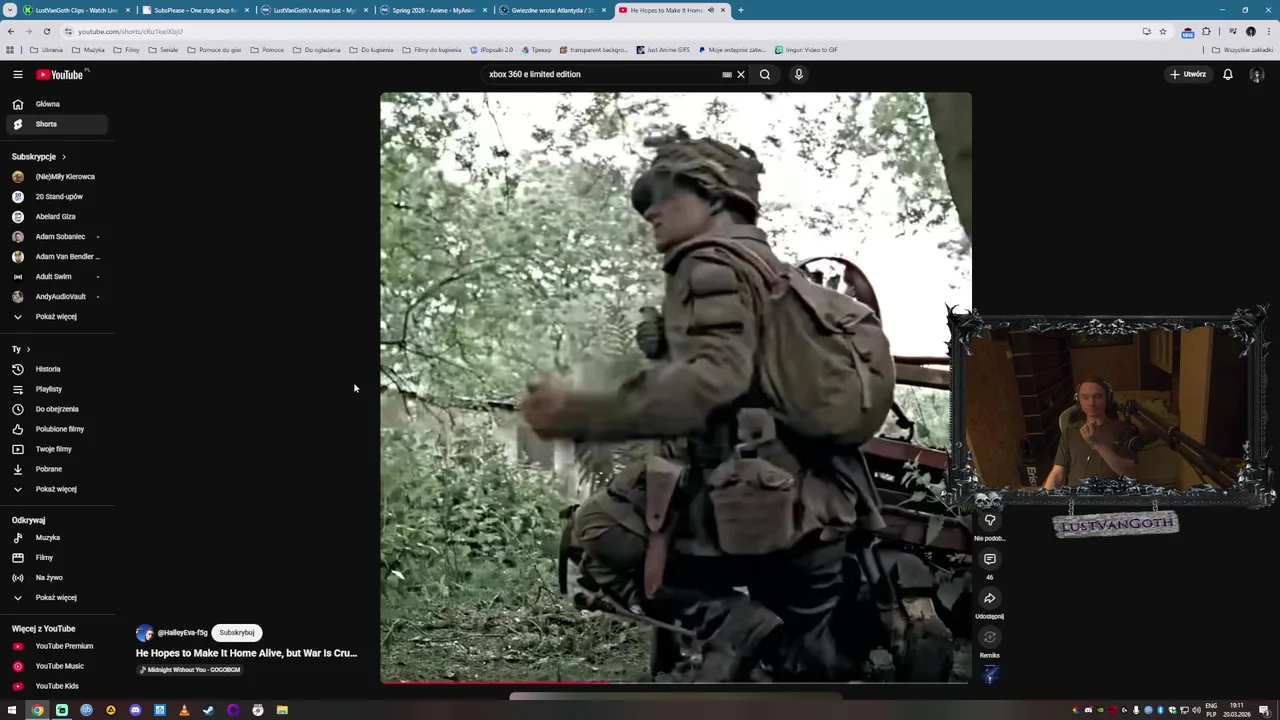Open the Adam Sobaniec channel
Viewport: 1280px width, 720px height.
click(55, 236)
